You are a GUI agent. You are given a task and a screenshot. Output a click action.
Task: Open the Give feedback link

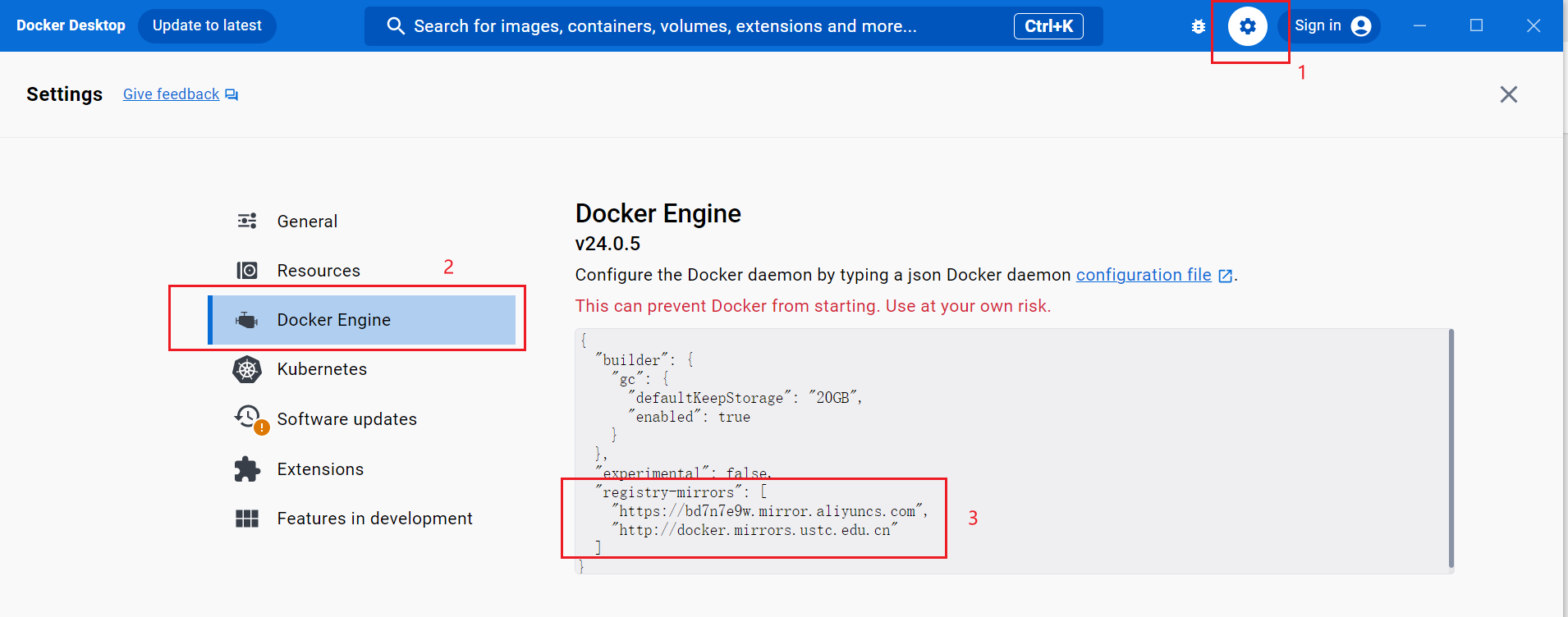[171, 94]
